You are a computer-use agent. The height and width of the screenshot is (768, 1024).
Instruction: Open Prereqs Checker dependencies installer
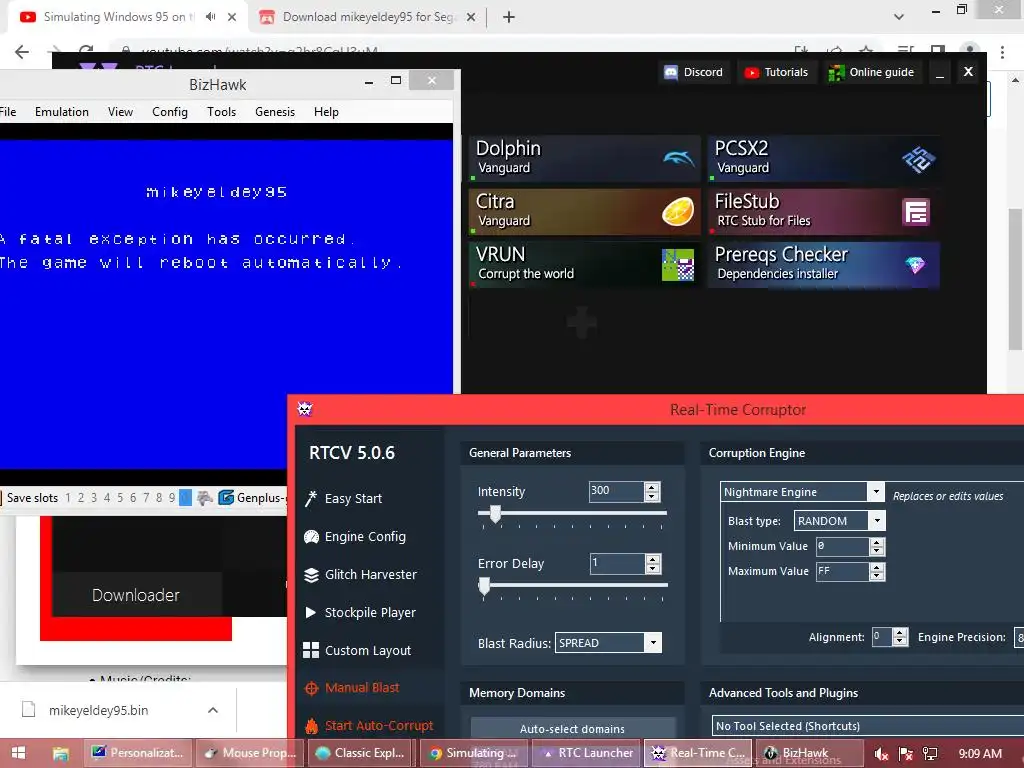click(x=824, y=264)
